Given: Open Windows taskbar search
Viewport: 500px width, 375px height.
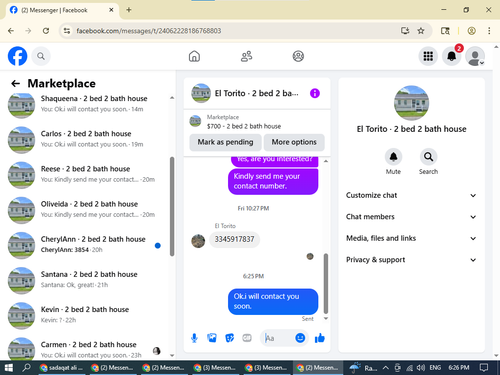Looking at the screenshot, I should (26, 368).
